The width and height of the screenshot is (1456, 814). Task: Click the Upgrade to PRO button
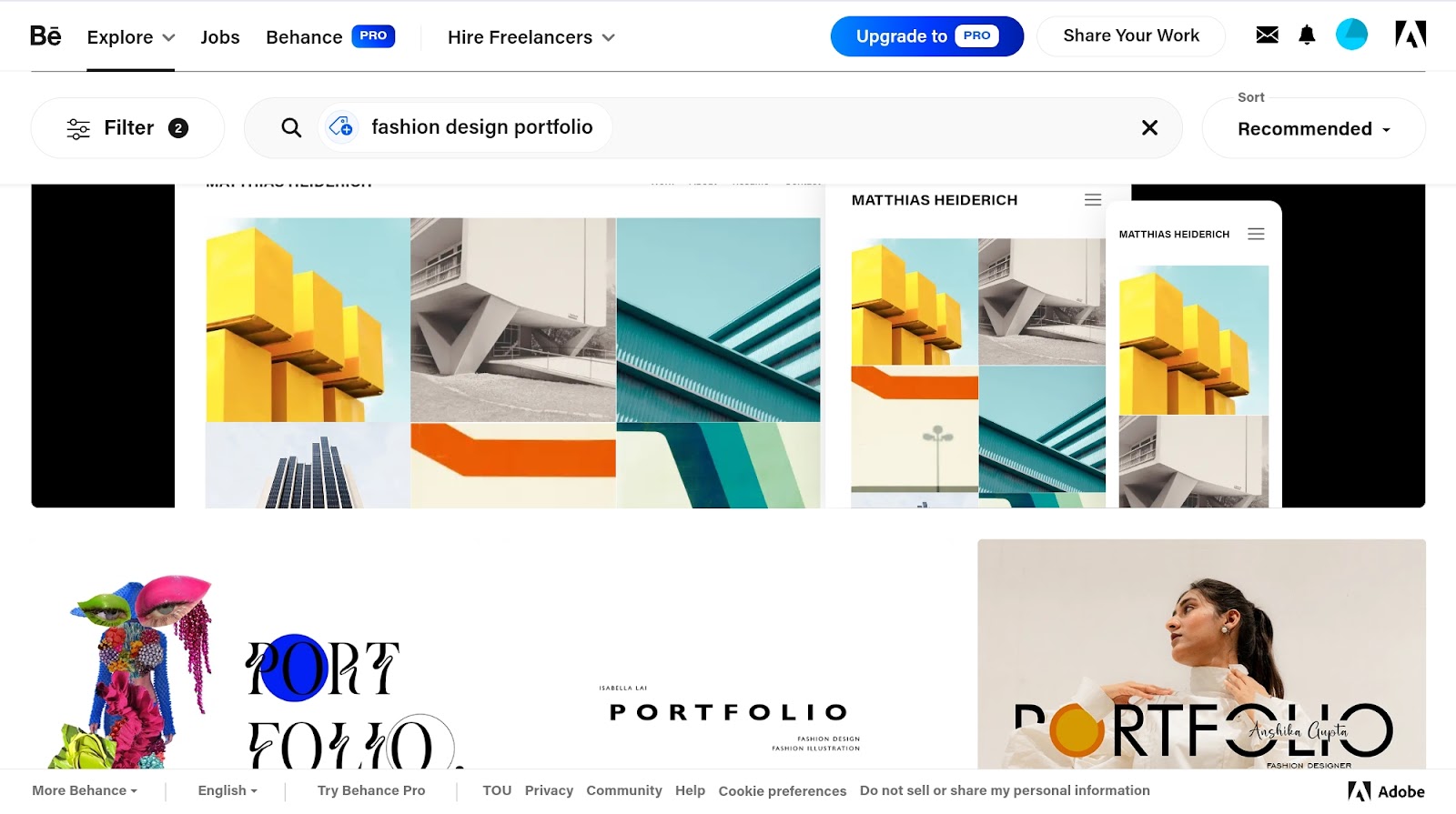[926, 36]
